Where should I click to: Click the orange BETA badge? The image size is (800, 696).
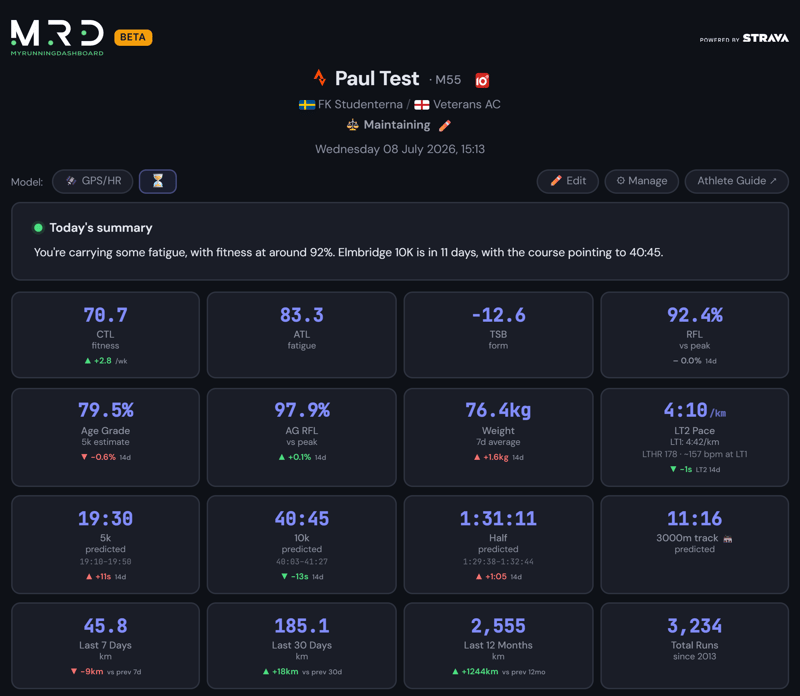[133, 37]
